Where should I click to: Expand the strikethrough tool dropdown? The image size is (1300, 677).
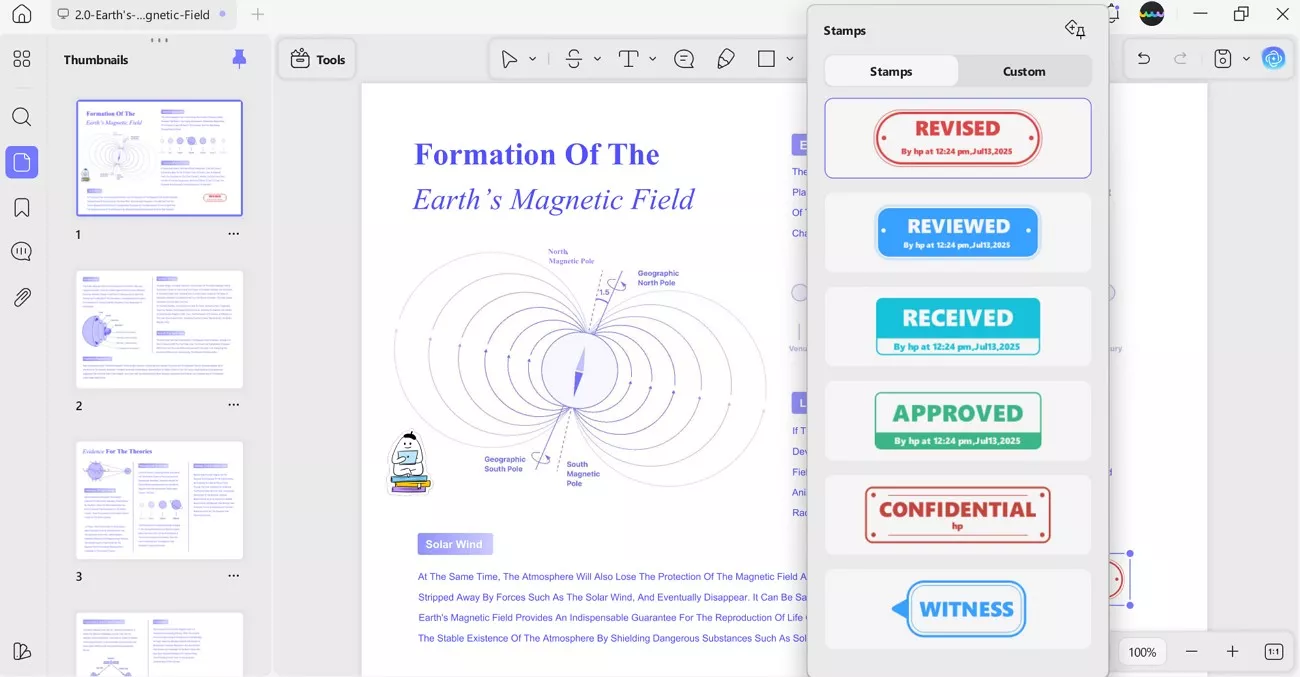(x=598, y=59)
